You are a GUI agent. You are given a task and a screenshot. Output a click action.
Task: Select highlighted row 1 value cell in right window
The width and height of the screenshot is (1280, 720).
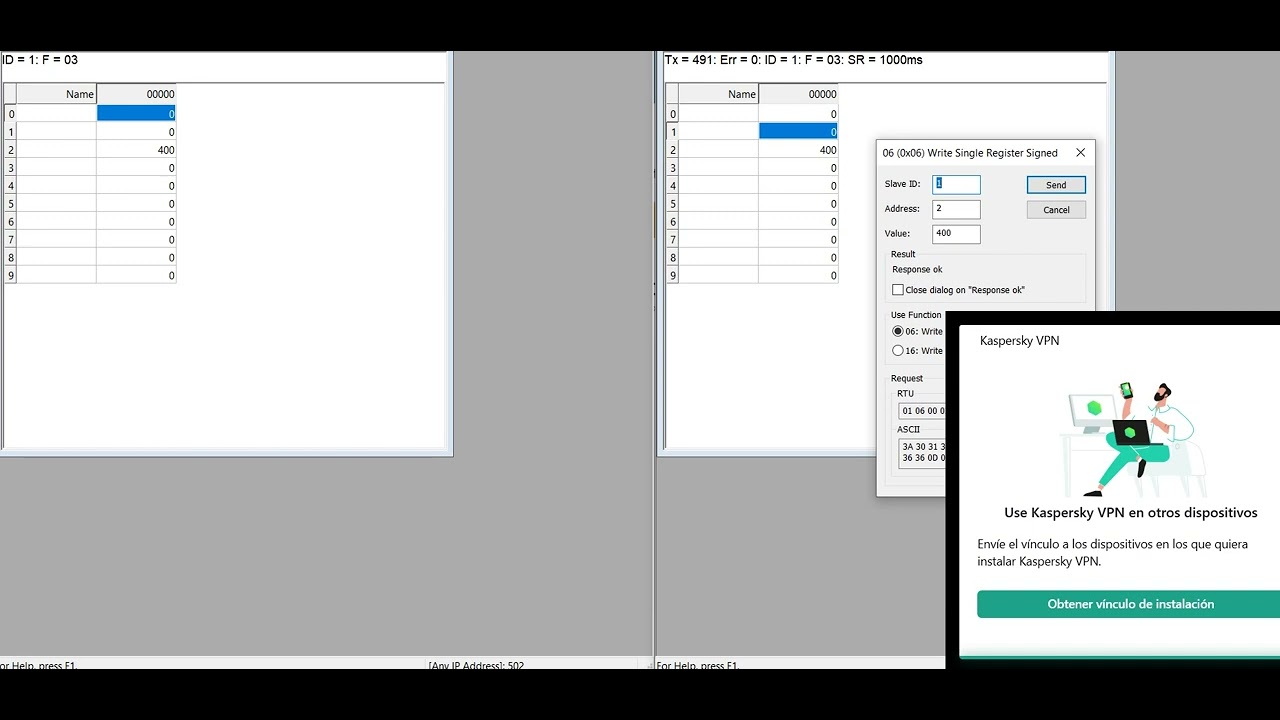(x=798, y=132)
